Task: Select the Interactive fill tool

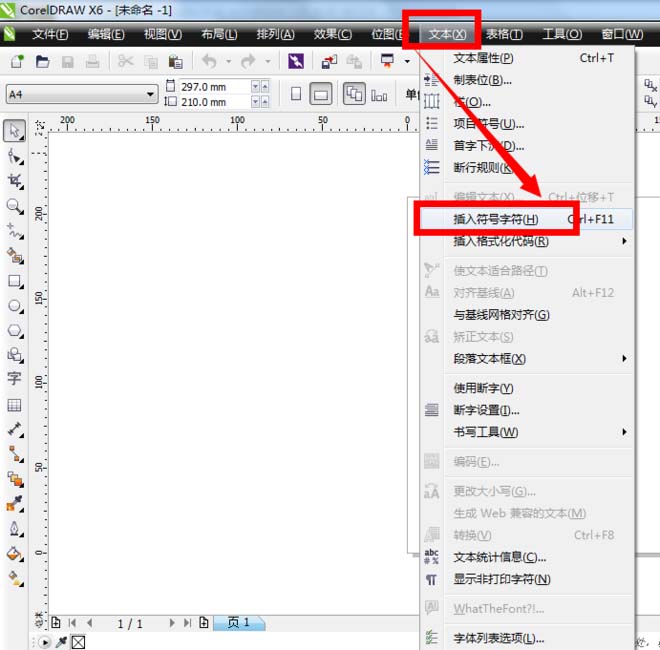Action: pos(15,578)
